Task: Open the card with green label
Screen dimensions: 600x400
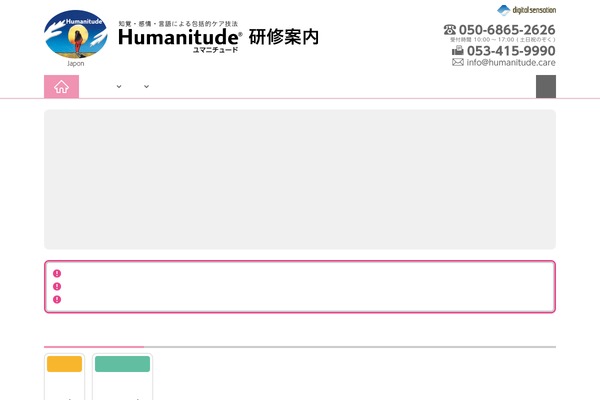Action: [x=122, y=377]
